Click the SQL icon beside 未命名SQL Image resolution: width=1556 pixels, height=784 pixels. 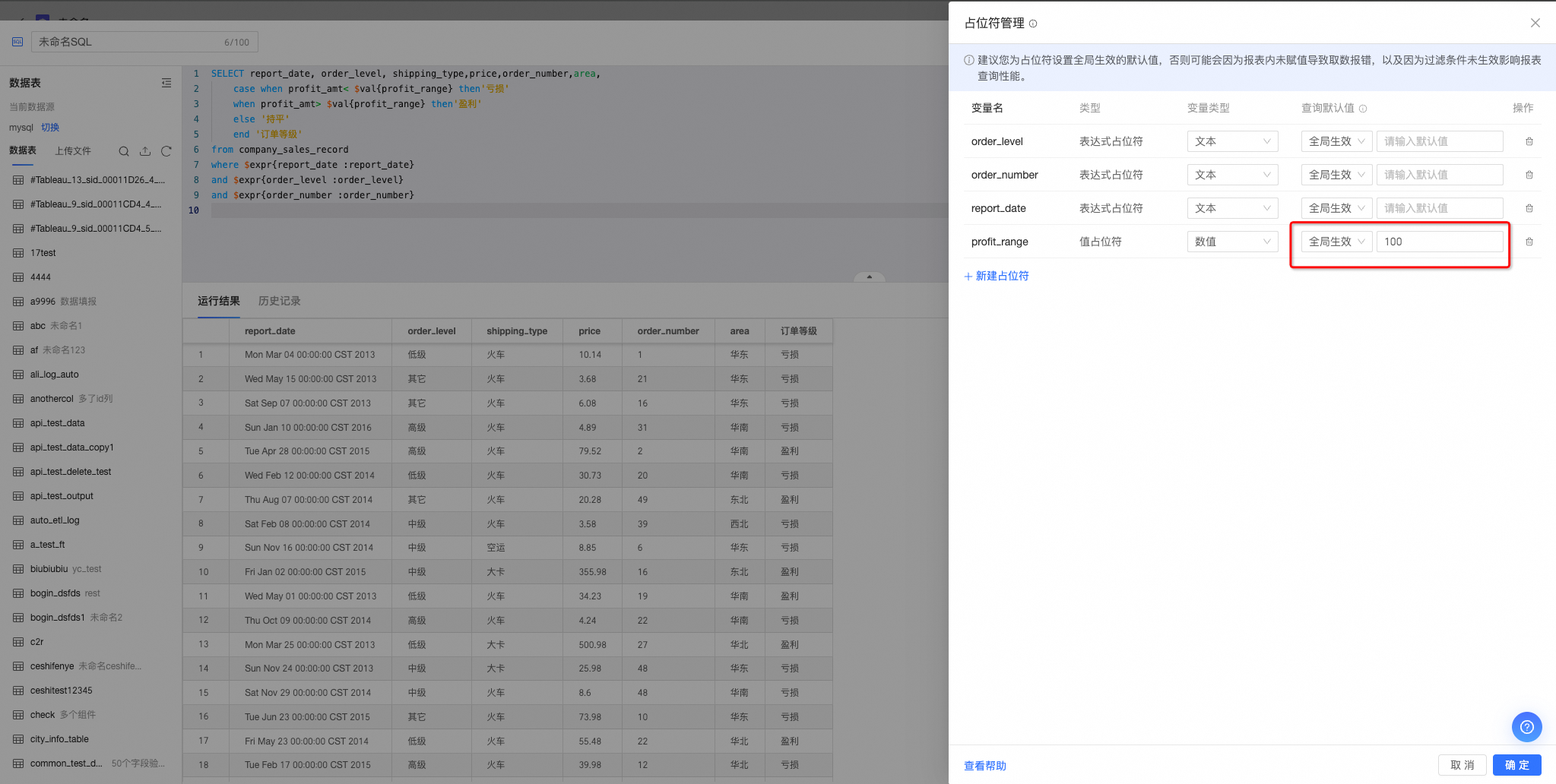(x=17, y=42)
